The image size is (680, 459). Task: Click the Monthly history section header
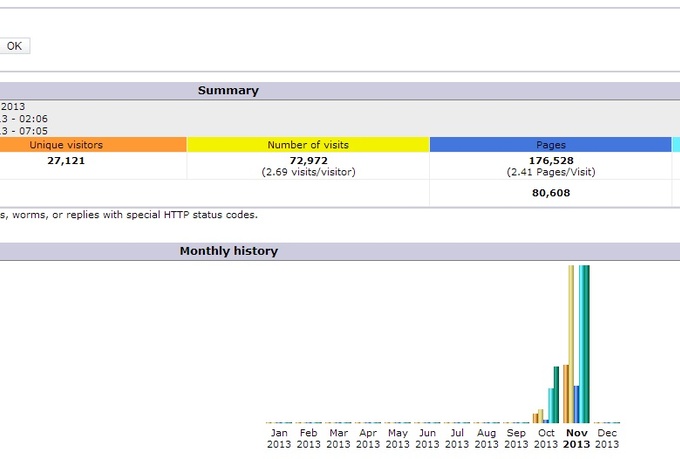[x=228, y=251]
